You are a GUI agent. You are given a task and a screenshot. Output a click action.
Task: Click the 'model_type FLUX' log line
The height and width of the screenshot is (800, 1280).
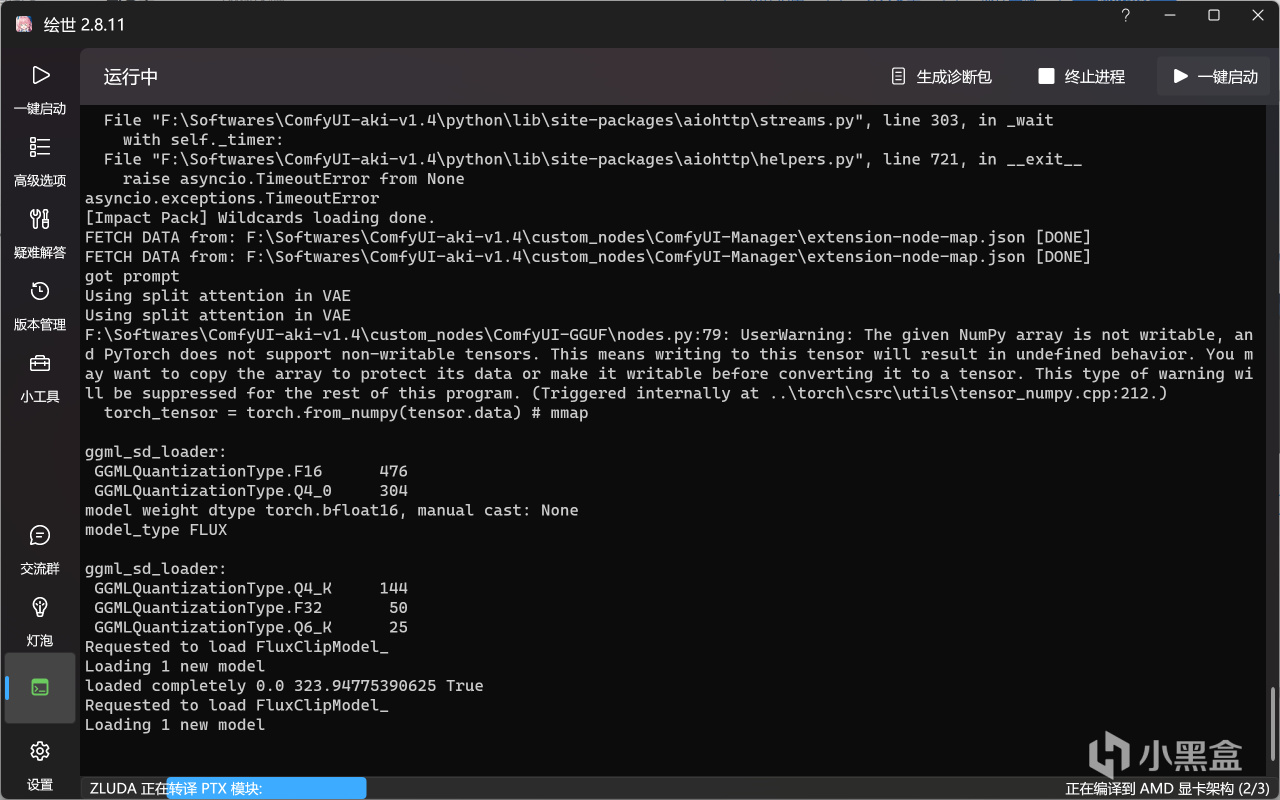coord(156,530)
